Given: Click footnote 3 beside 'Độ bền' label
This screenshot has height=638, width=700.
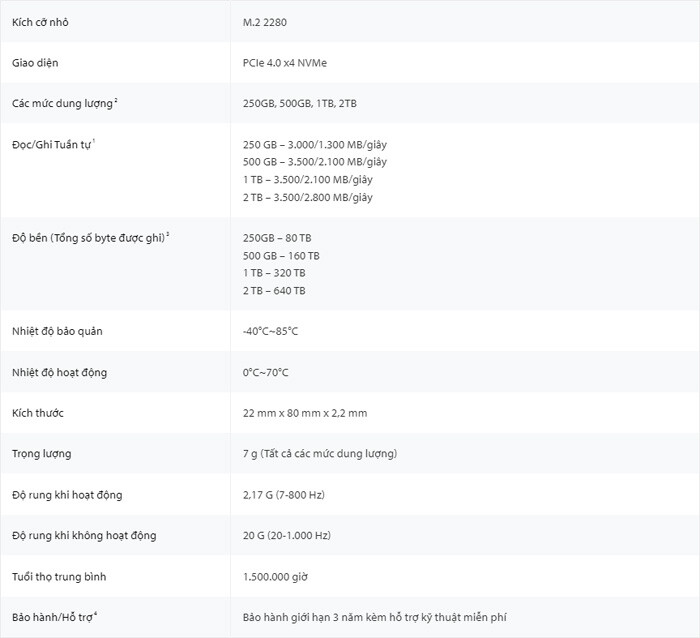Looking at the screenshot, I should tap(167, 234).
